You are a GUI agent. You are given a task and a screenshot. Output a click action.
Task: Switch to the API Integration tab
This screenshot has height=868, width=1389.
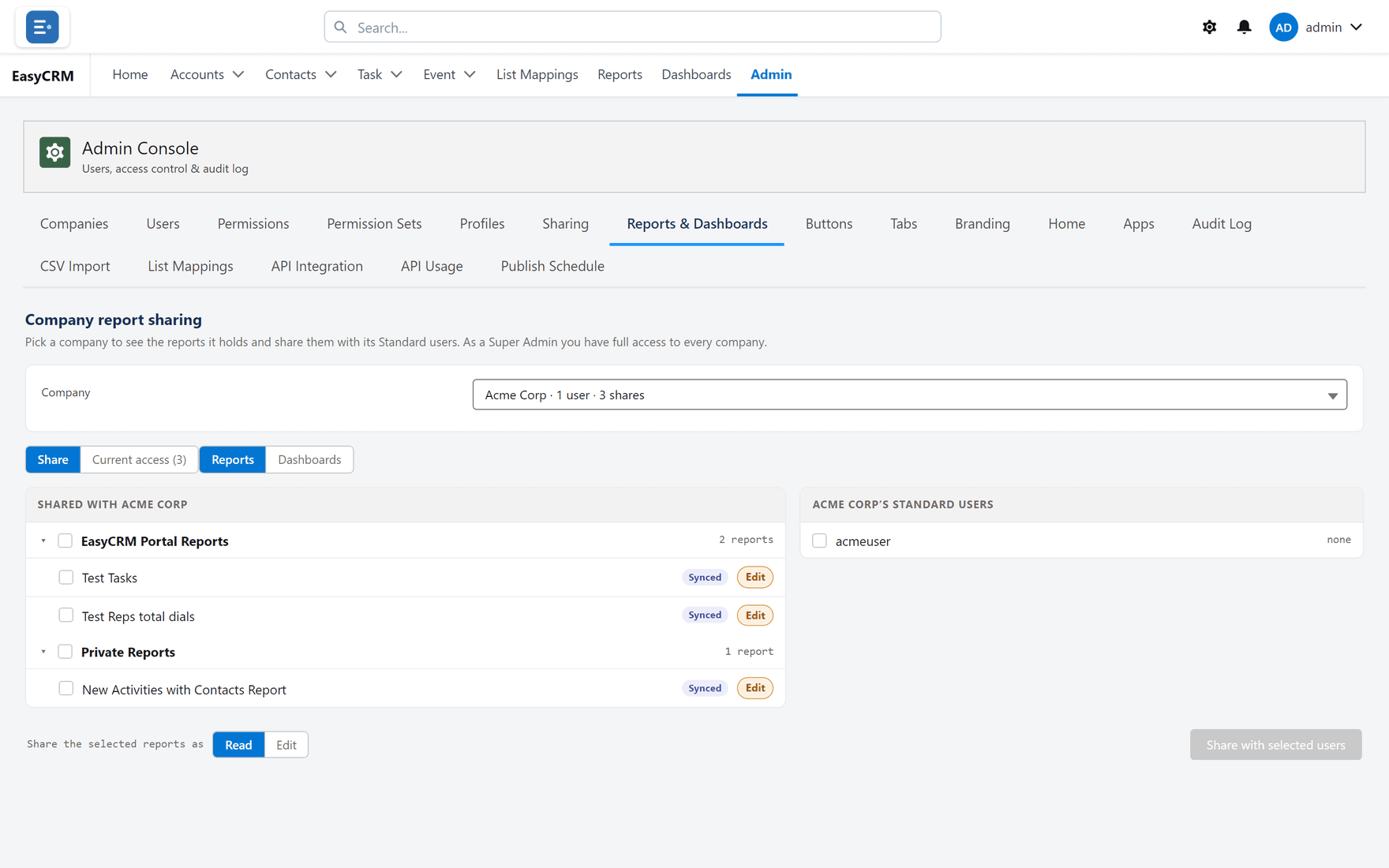(x=316, y=266)
